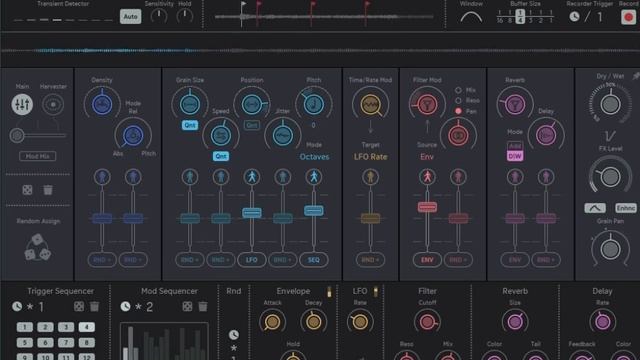The width and height of the screenshot is (640, 360).
Task: Click the Density knob icon
Action: pos(102,104)
